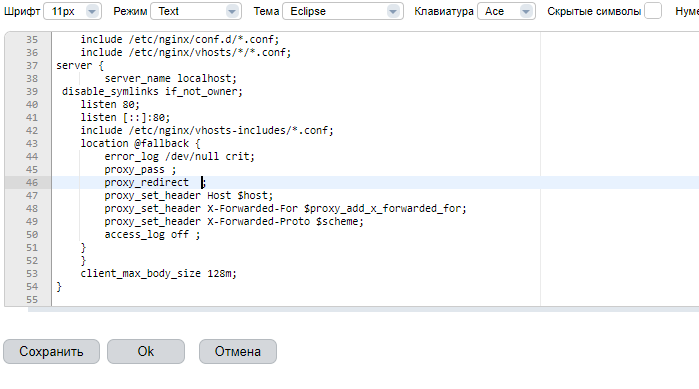Click line number 37 in the gutter

click(x=32, y=66)
